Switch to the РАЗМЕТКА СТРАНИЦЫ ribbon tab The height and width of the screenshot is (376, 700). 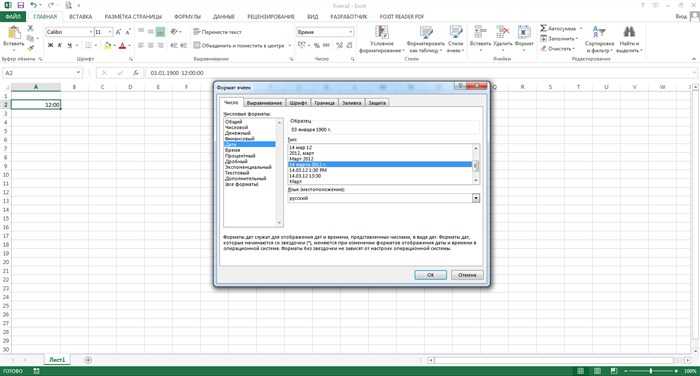[133, 17]
